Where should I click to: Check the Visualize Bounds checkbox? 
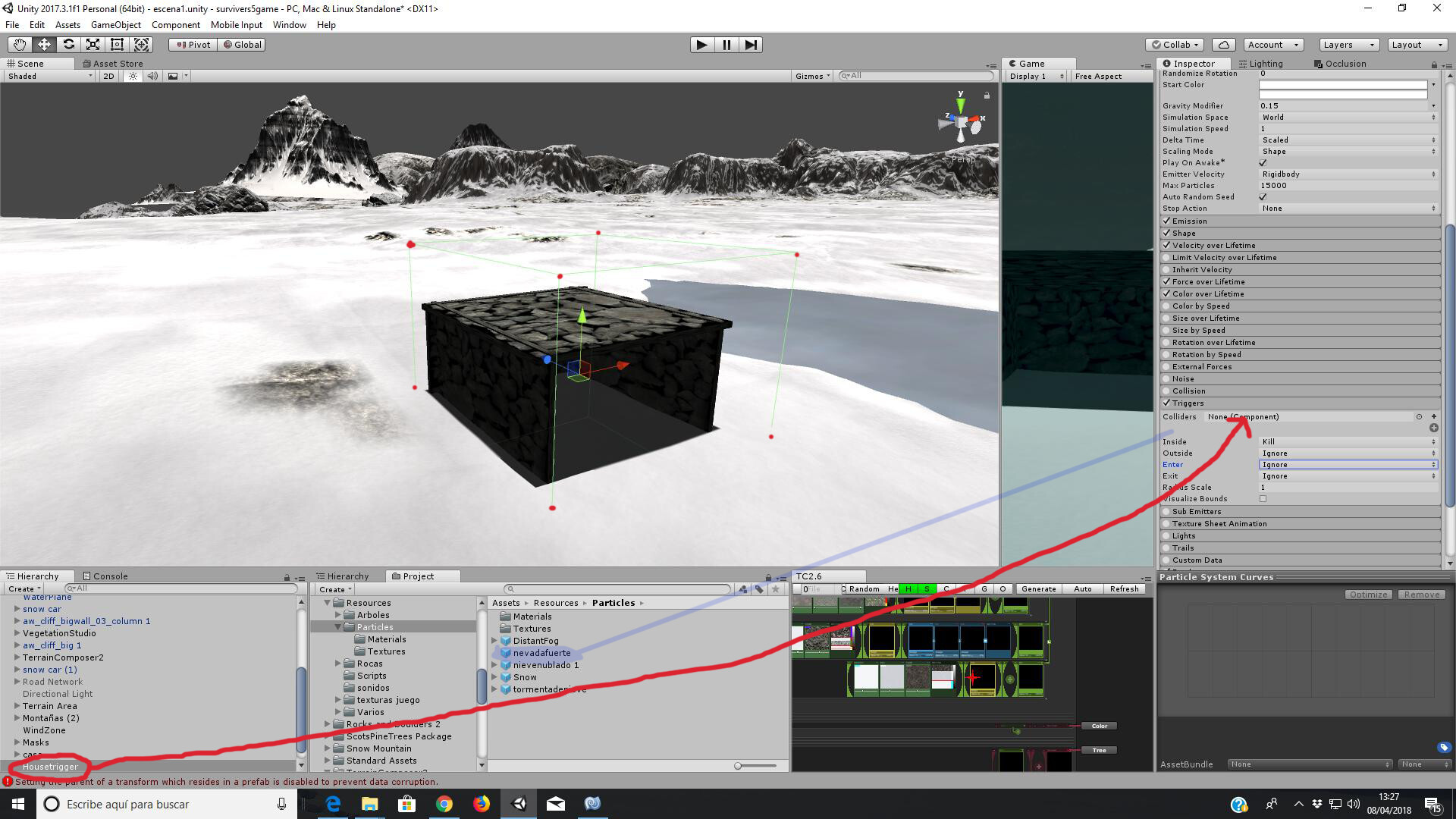click(x=1263, y=499)
